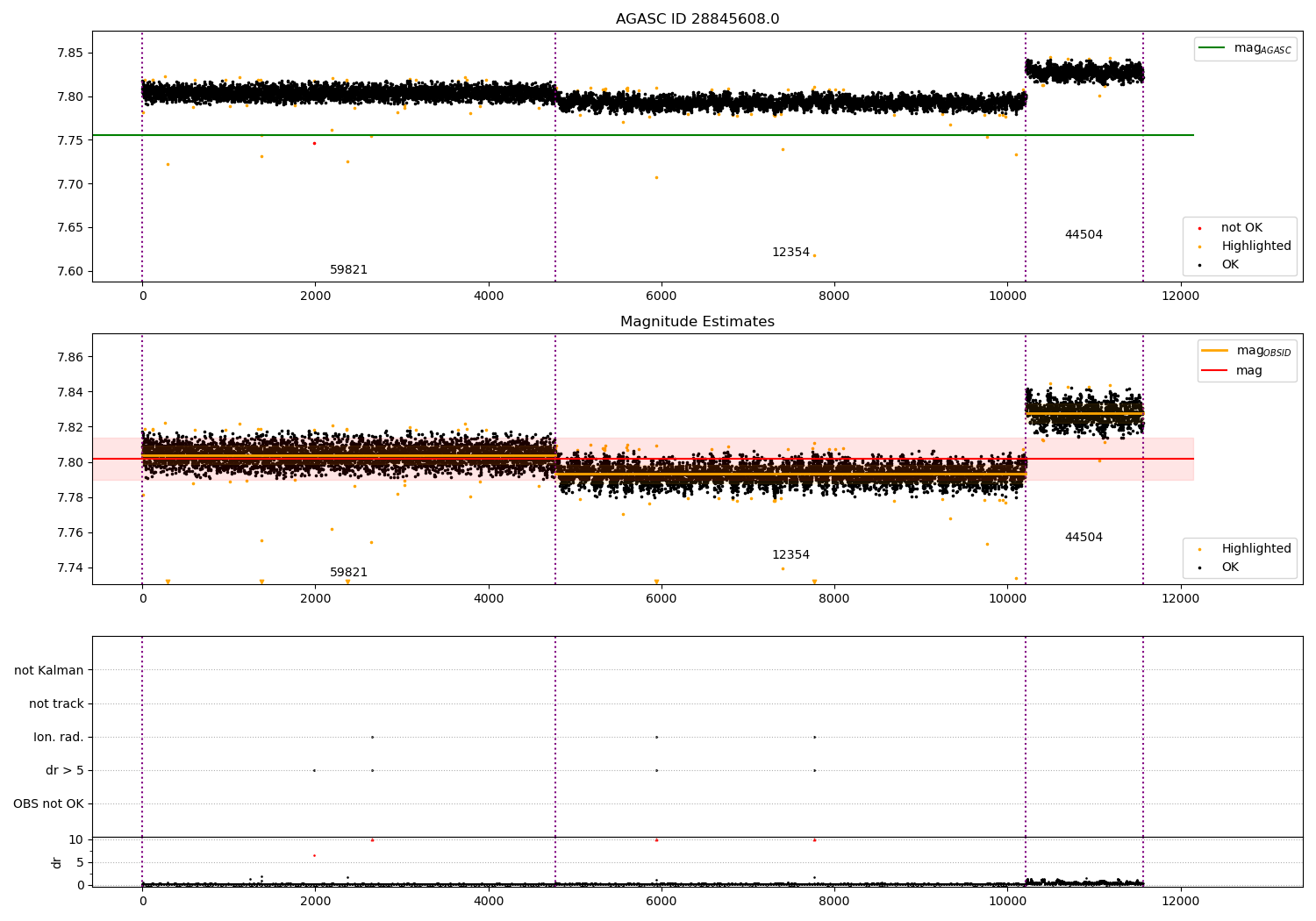Click the red not-OK point in the top plot
The image size is (1316, 921).
(x=314, y=143)
